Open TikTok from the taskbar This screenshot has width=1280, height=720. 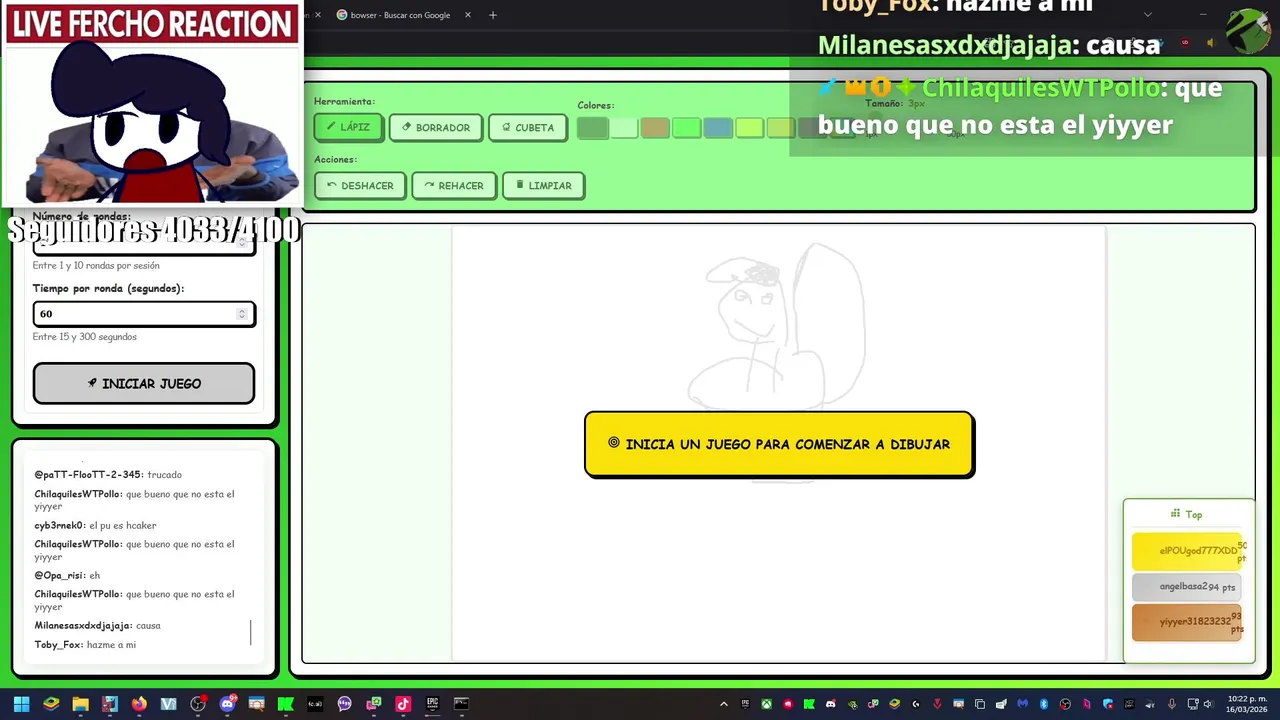click(403, 704)
